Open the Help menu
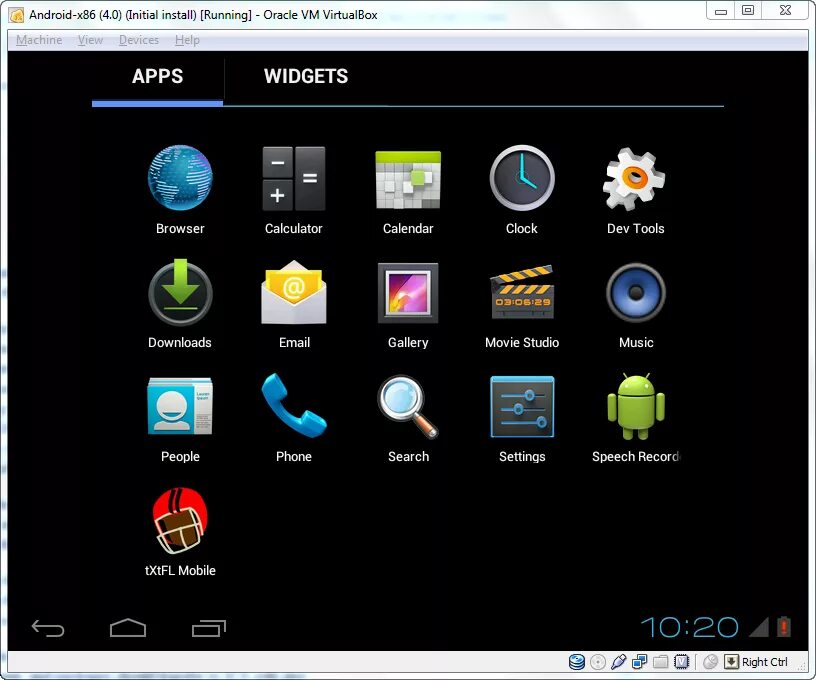The image size is (816, 680). (x=187, y=40)
